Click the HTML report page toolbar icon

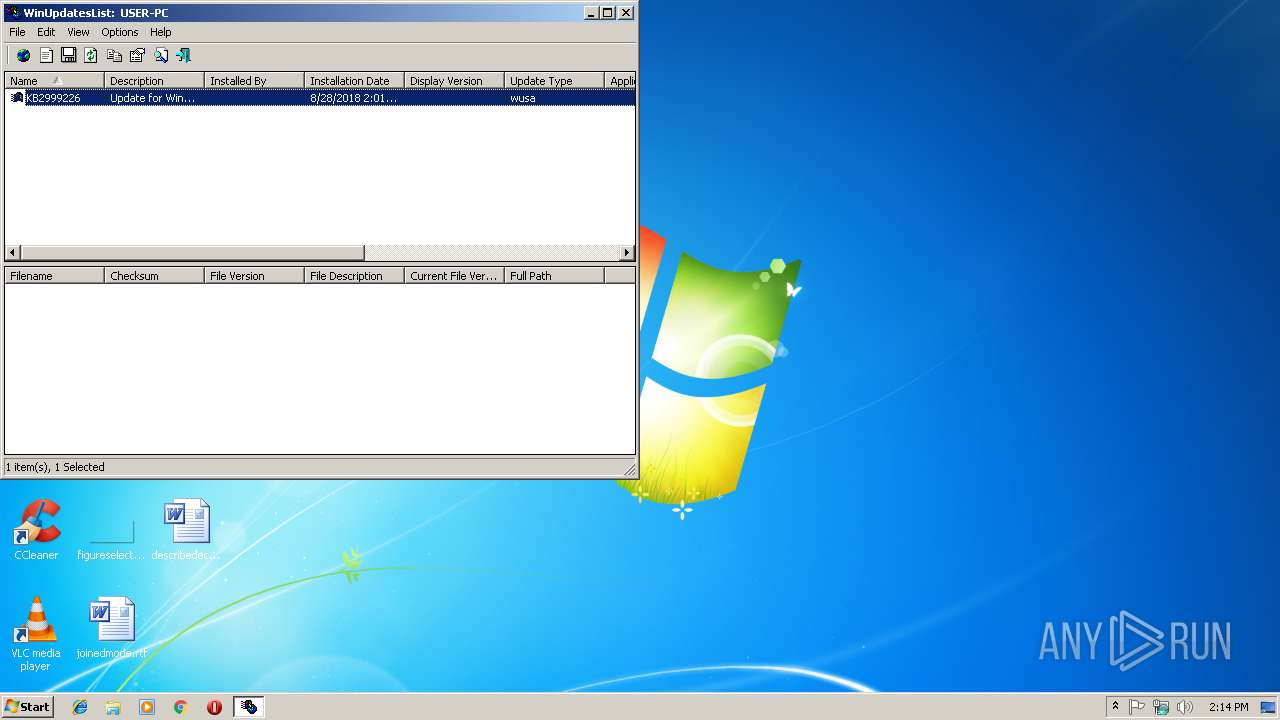46,56
